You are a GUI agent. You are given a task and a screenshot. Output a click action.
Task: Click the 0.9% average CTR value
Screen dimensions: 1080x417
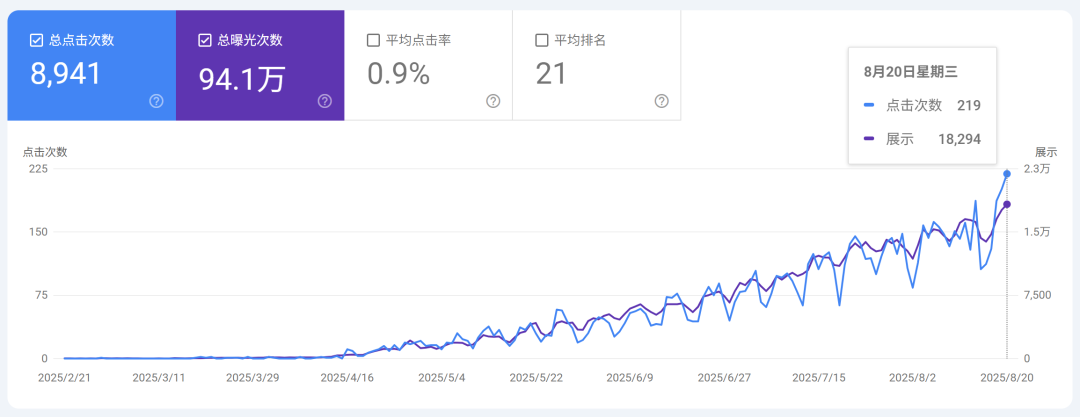(399, 74)
